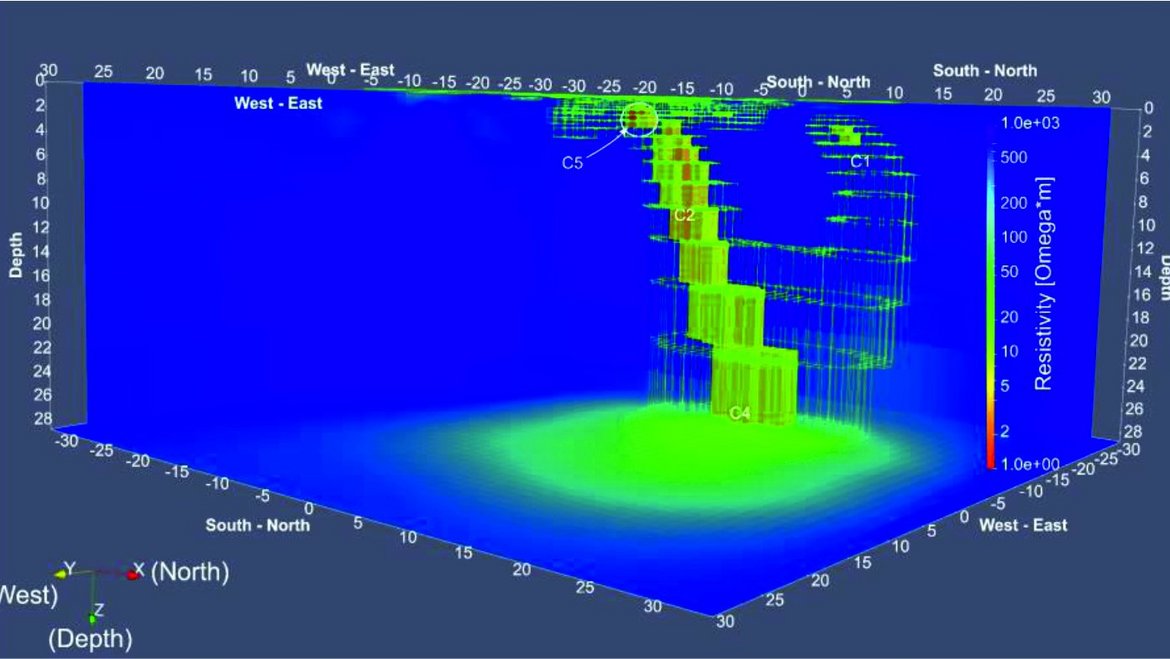Click the white-circled C5 anomaly
1170x659 pixels.
pos(640,120)
